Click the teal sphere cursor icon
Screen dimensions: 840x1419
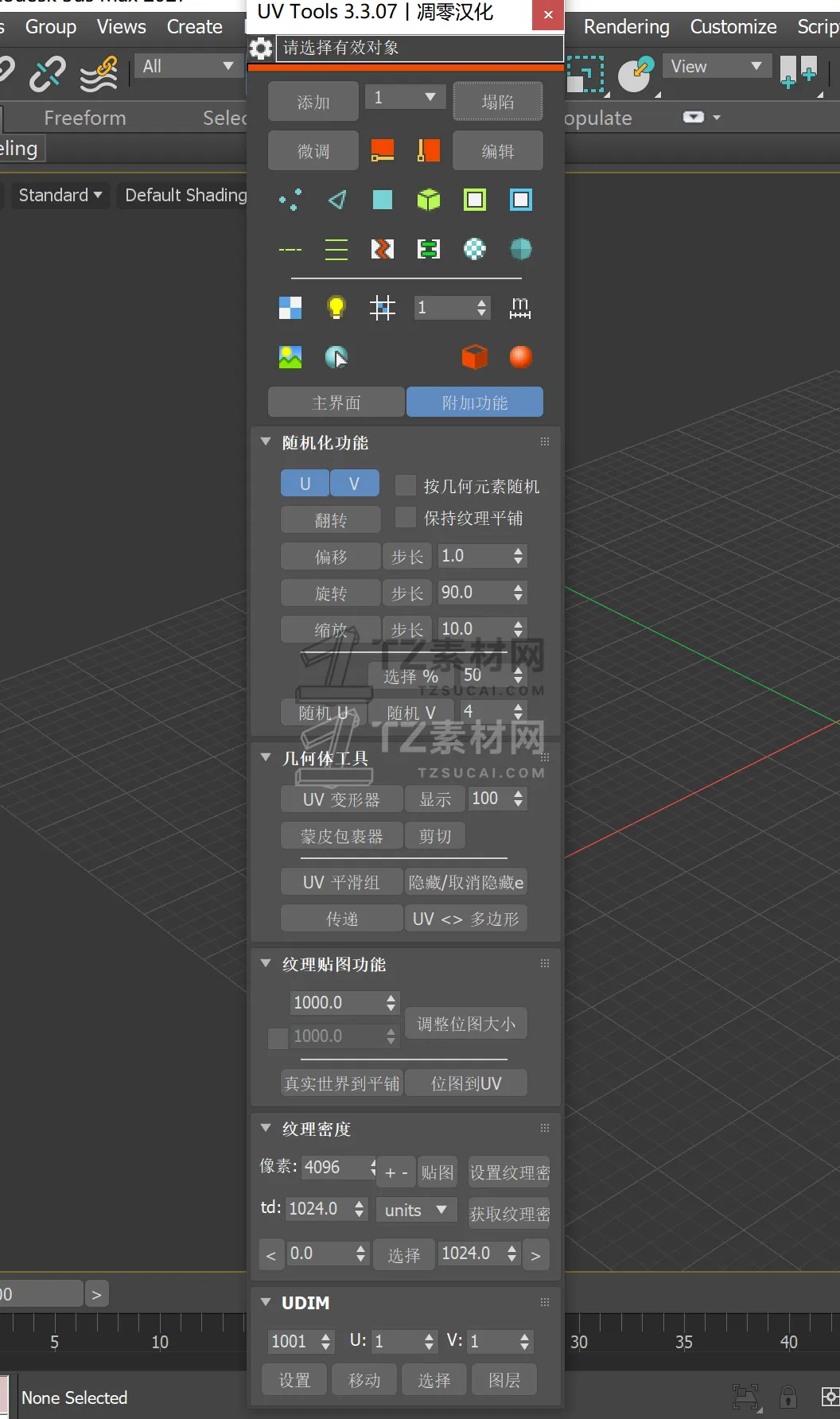coord(336,357)
